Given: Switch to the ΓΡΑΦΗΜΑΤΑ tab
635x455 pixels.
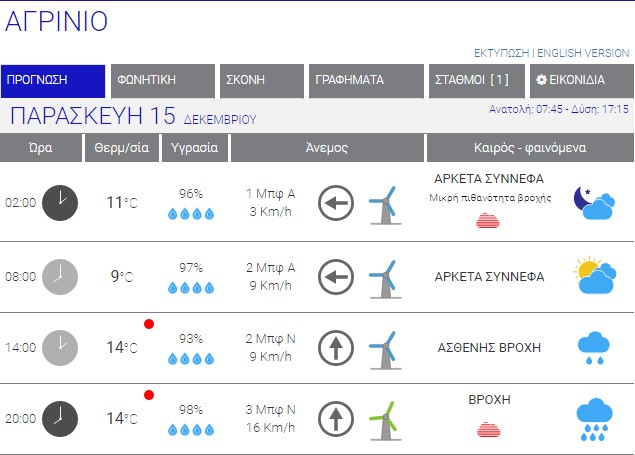Looking at the screenshot, I should (x=367, y=81).
